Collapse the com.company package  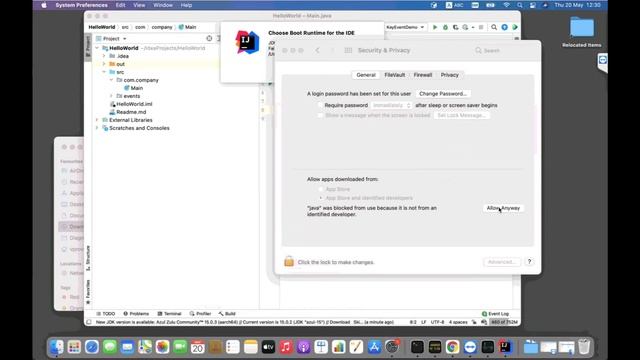tap(111, 80)
